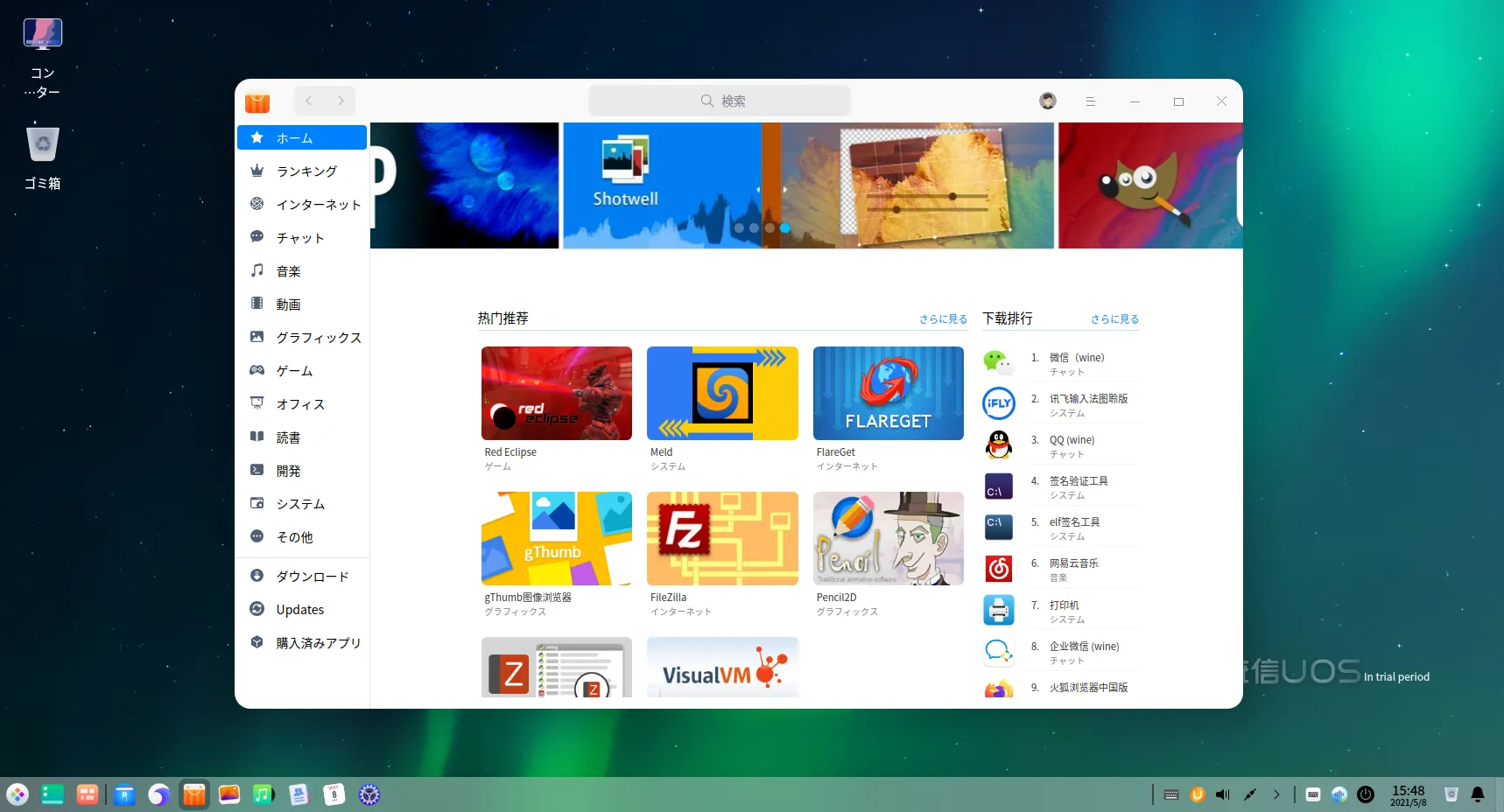Image resolution: width=1504 pixels, height=812 pixels.
Task: Click the forward navigation arrow
Action: [341, 101]
